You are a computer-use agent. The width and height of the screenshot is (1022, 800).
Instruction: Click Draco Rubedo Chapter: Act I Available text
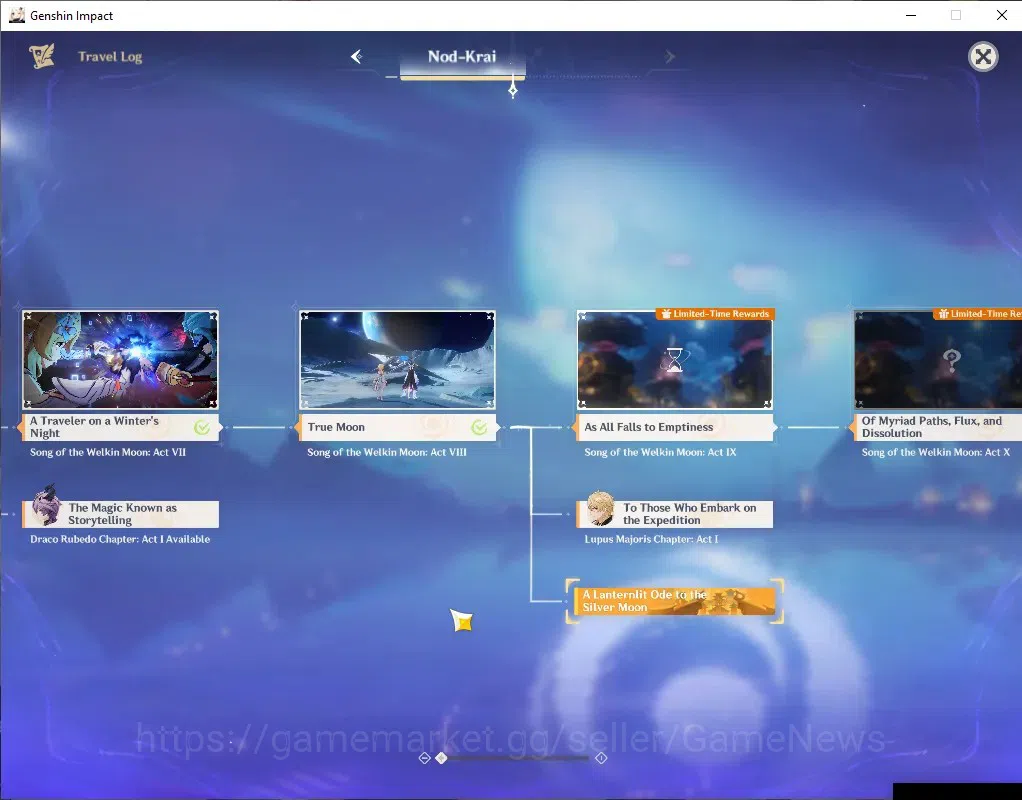120,539
